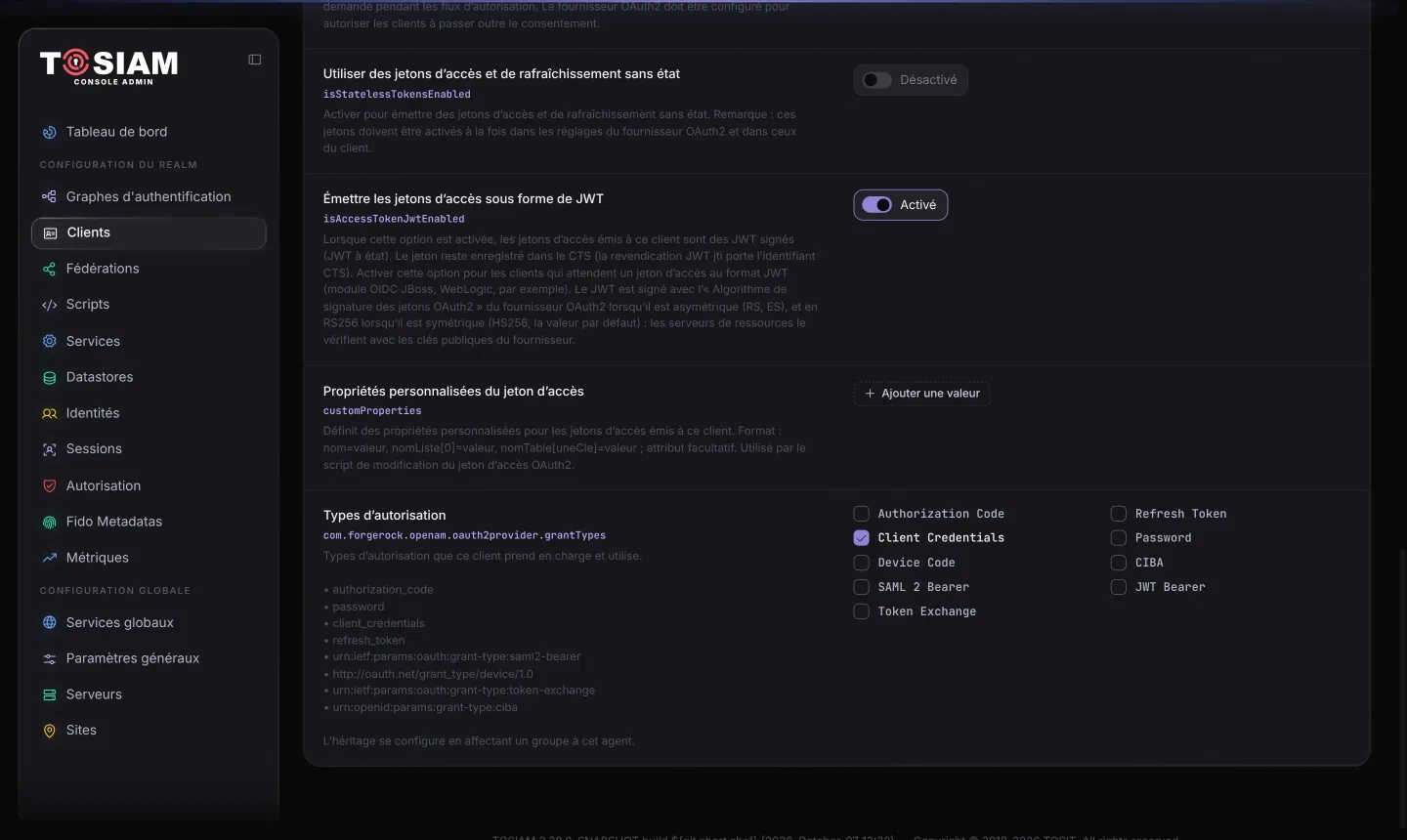Viewport: 1407px width, 840px height.
Task: Open the Tableau de bord page
Action: (149, 132)
